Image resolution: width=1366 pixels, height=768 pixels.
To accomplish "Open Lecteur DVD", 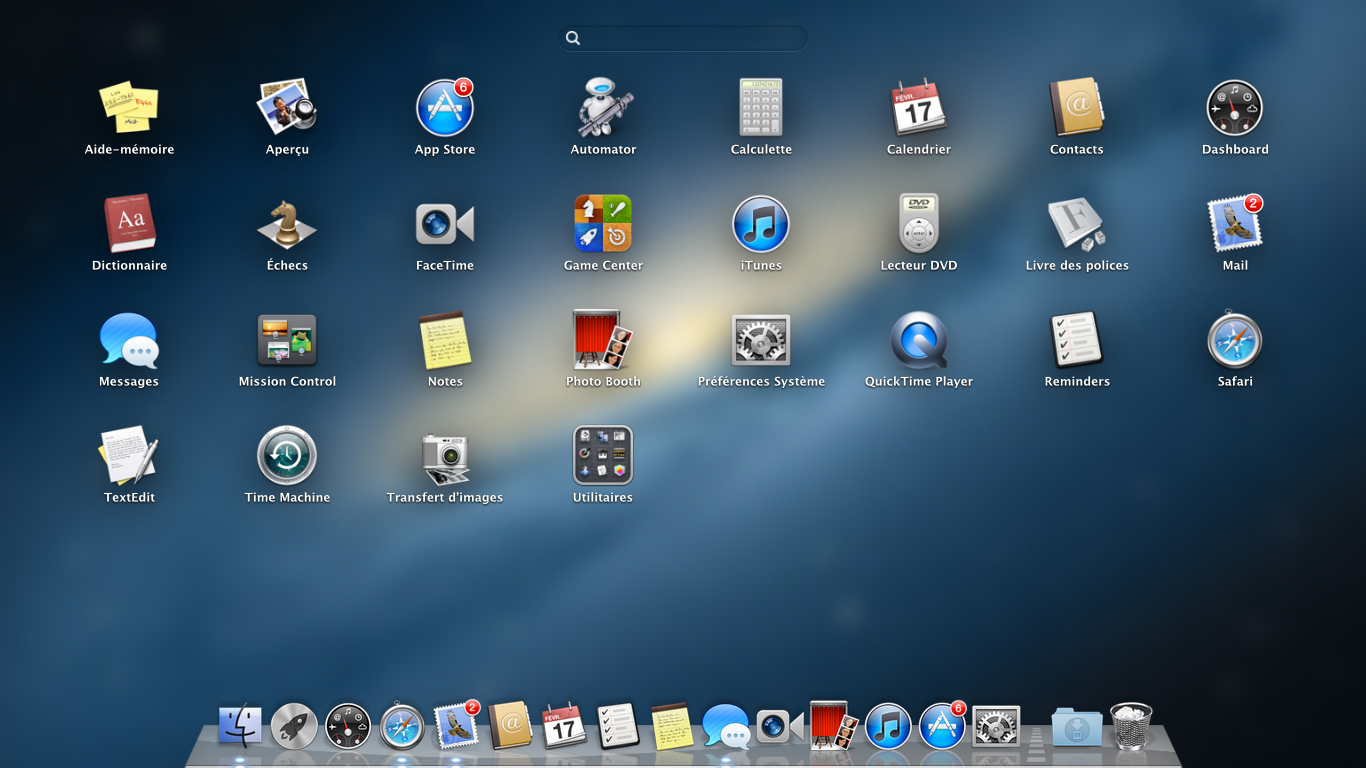I will pos(919,224).
